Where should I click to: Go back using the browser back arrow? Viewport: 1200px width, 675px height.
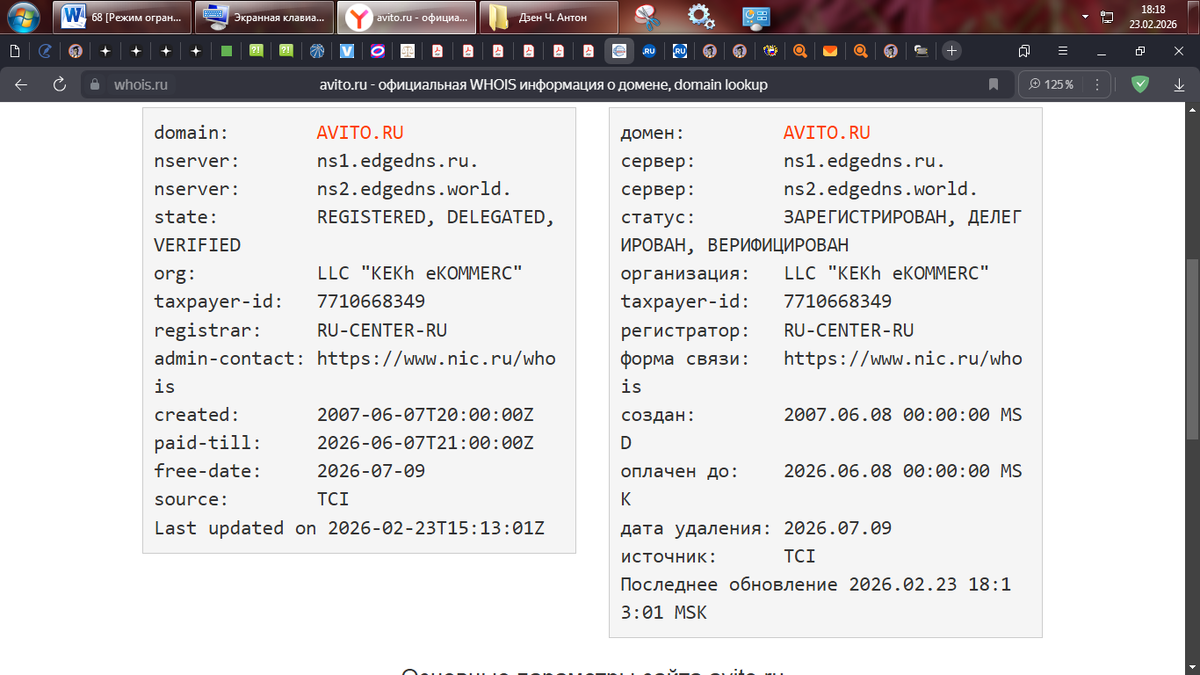pyautogui.click(x=21, y=85)
